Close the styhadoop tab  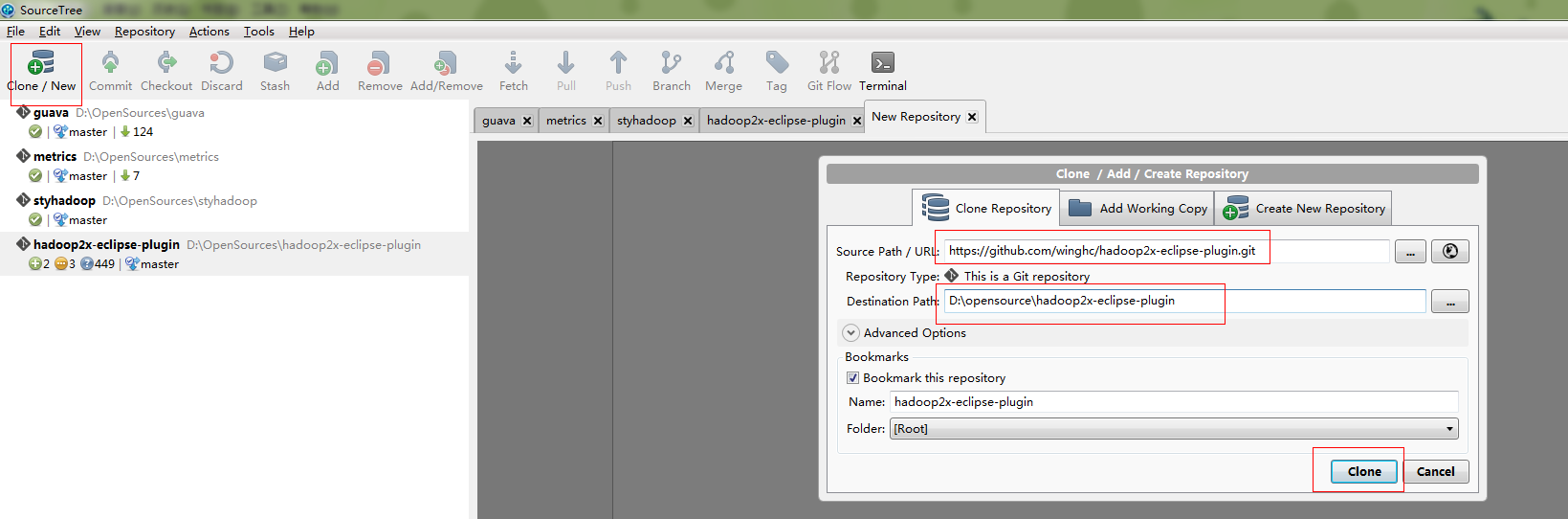point(688,121)
